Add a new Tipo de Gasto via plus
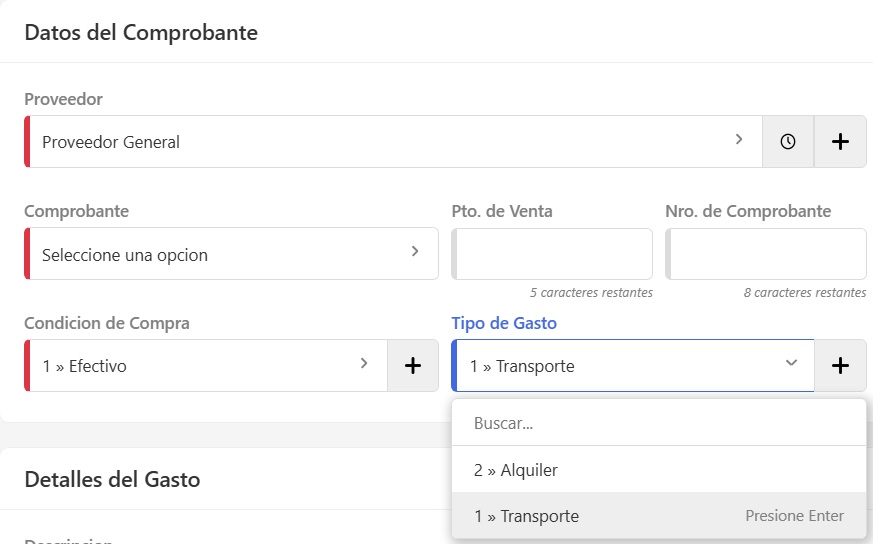The width and height of the screenshot is (873, 544). coord(840,366)
